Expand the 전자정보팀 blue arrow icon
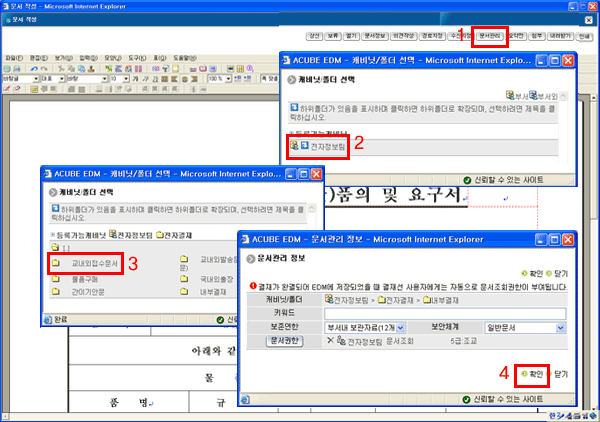 [x=305, y=145]
